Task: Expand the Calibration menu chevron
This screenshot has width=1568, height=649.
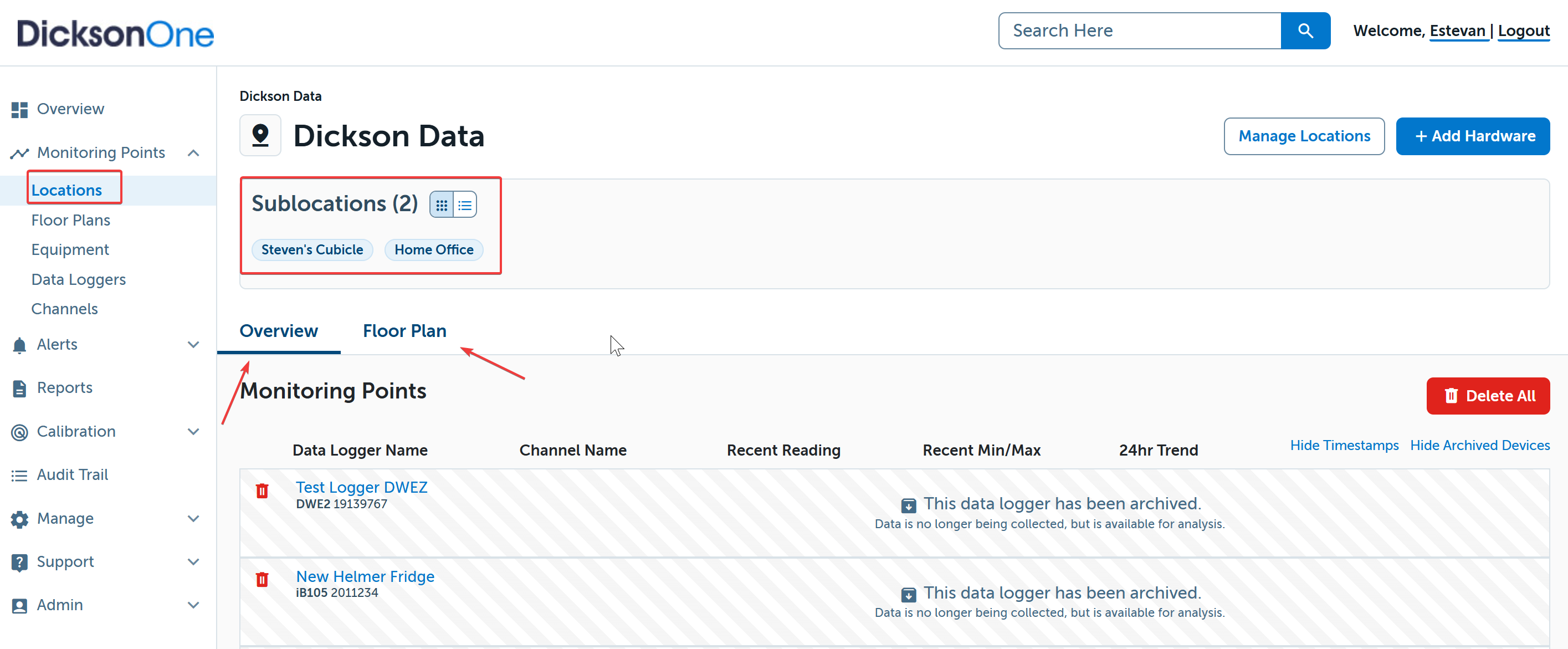Action: [x=193, y=432]
